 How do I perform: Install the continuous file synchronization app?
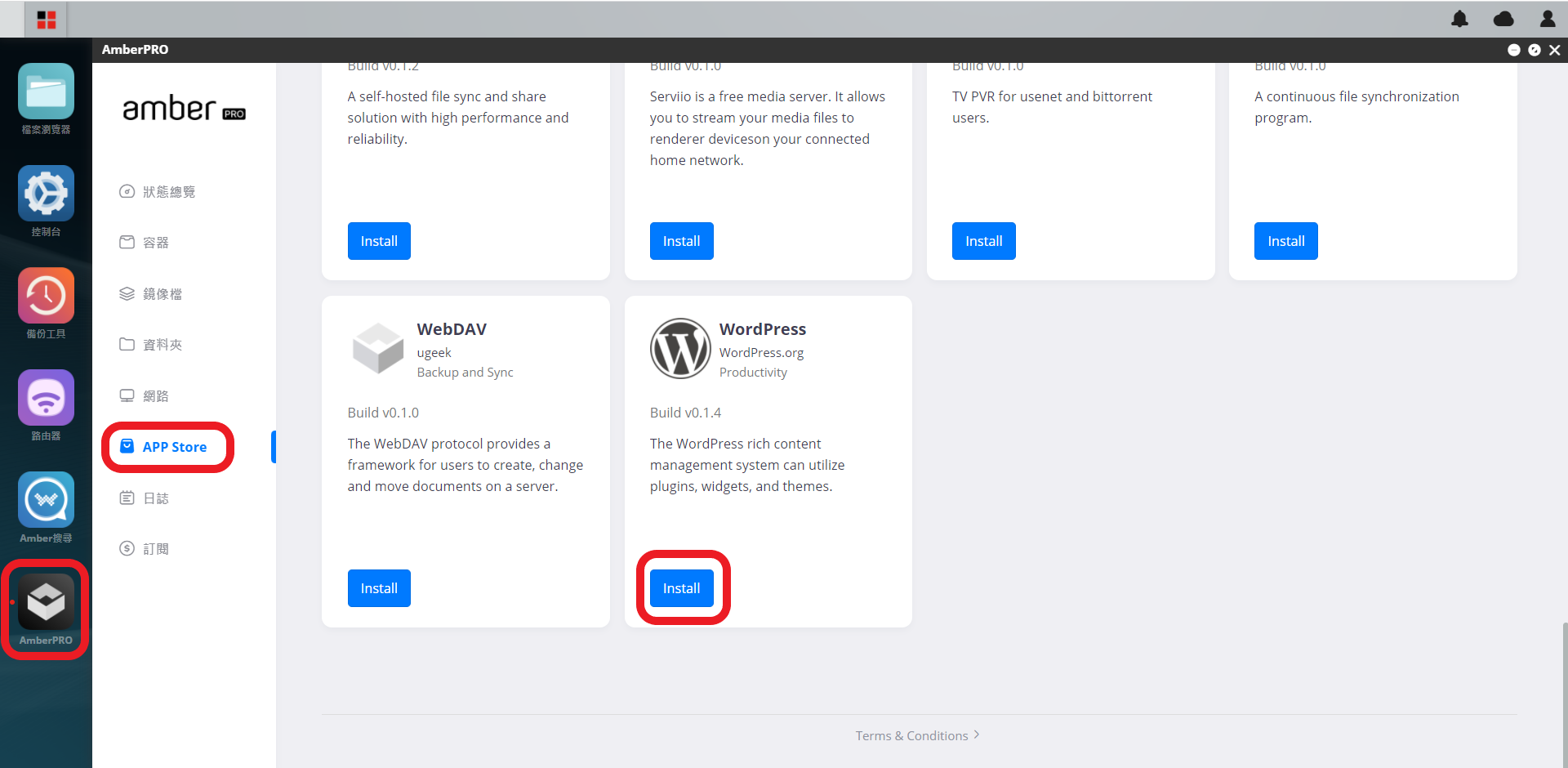[x=1285, y=241]
